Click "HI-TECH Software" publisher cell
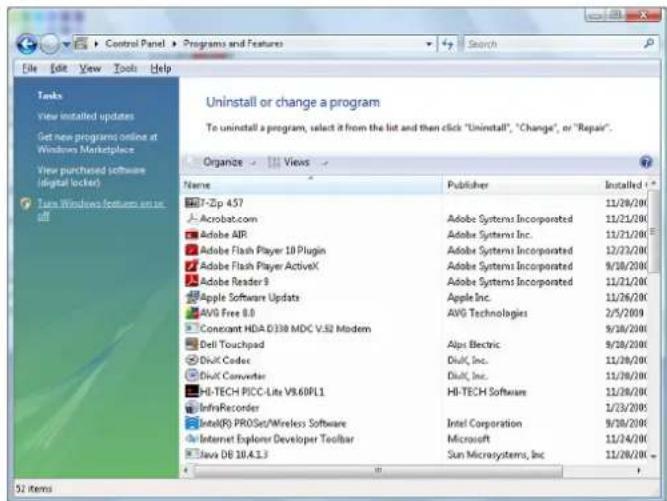Screen dimensions: 667x501 [487, 392]
